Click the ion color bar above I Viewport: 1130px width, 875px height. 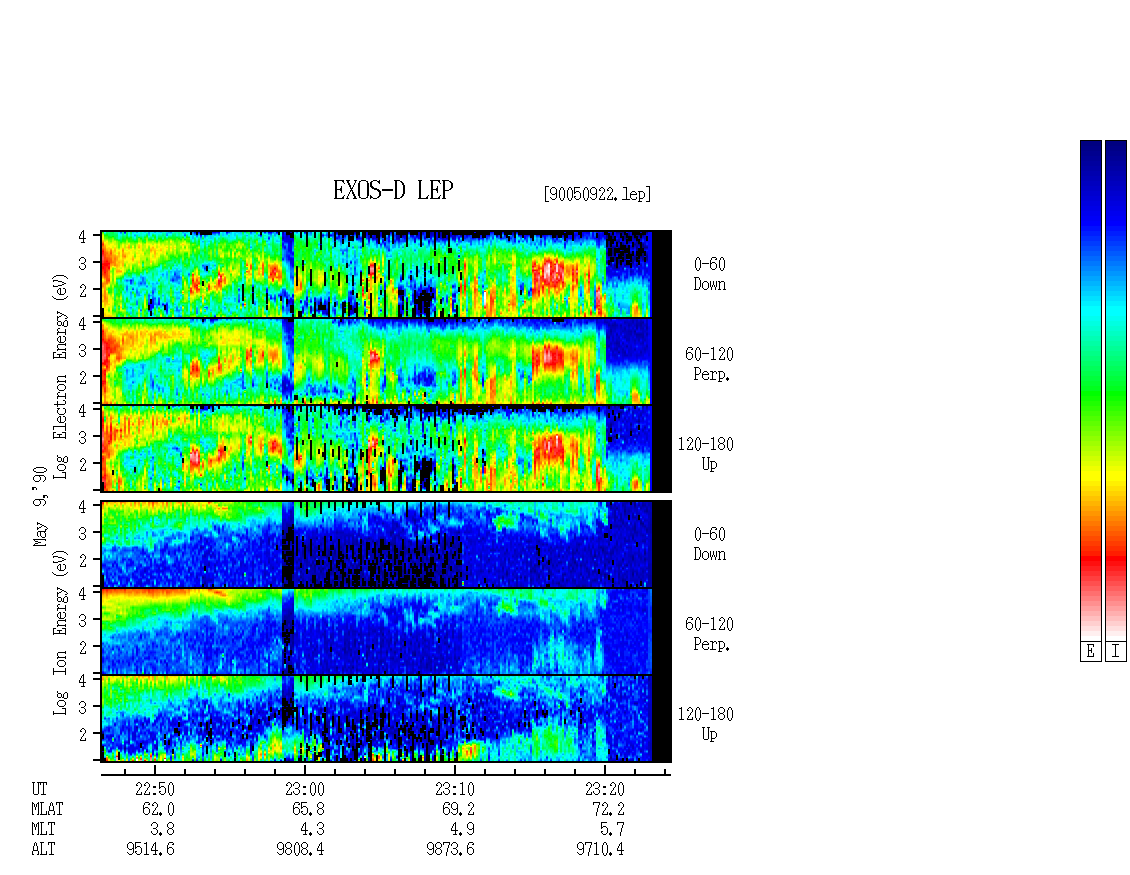pos(1116,390)
